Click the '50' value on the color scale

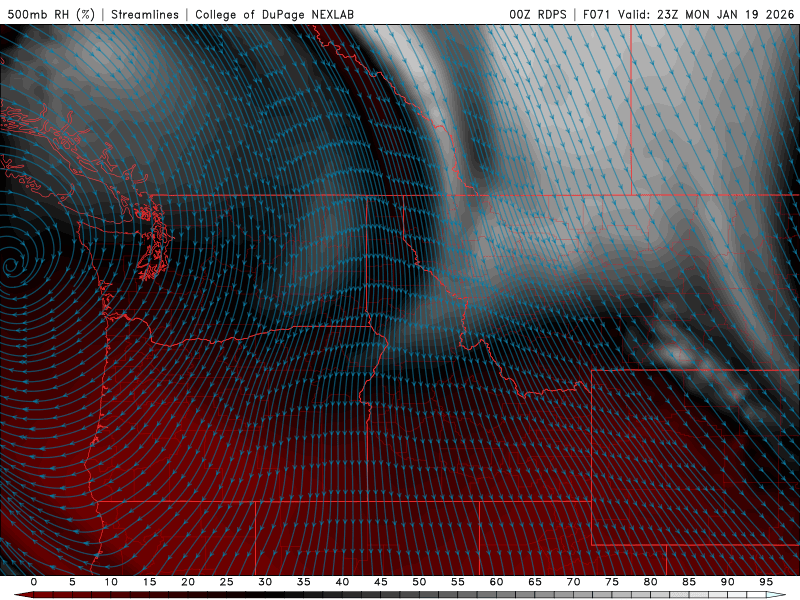point(419,582)
